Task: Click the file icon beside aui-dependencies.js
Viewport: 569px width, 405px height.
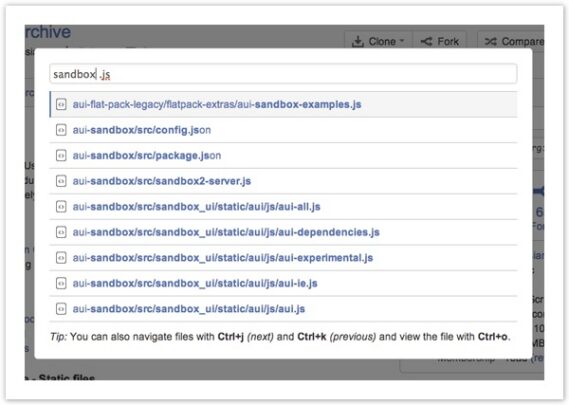Action: click(x=61, y=232)
